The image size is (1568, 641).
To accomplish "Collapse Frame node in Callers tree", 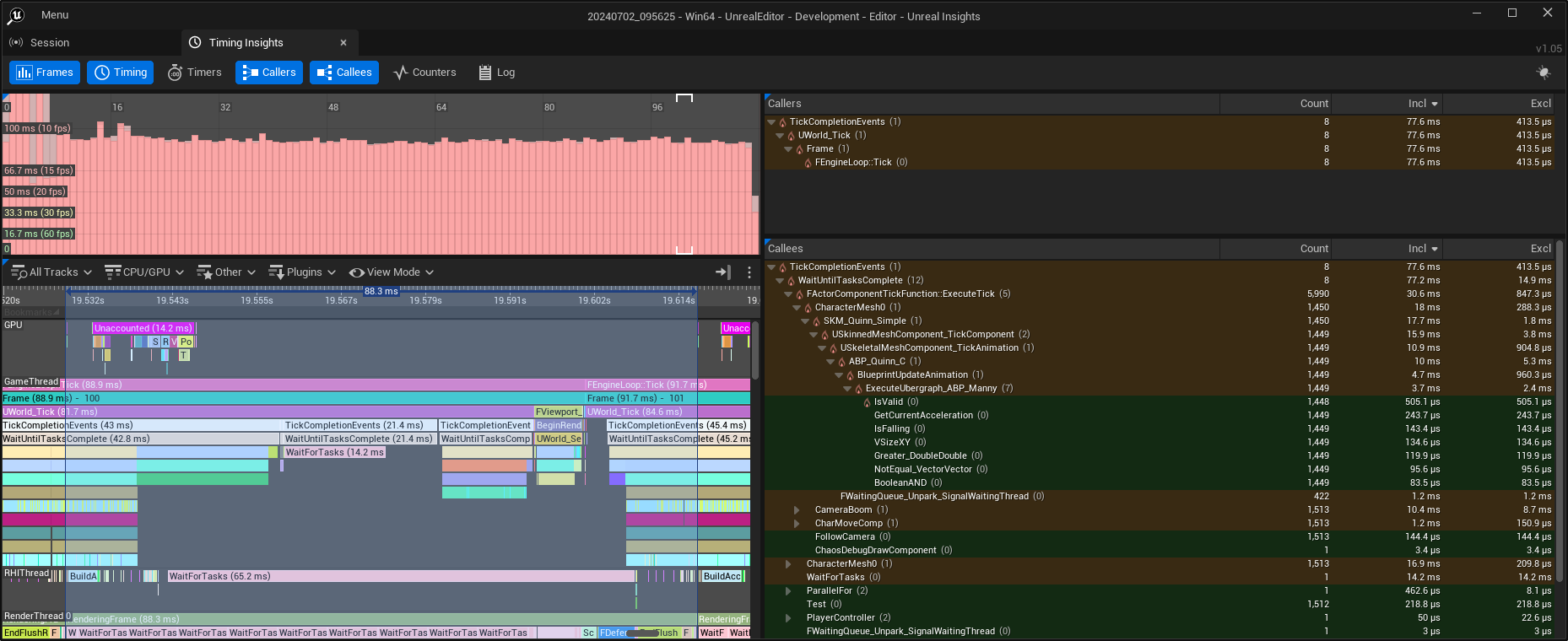I will click(788, 149).
